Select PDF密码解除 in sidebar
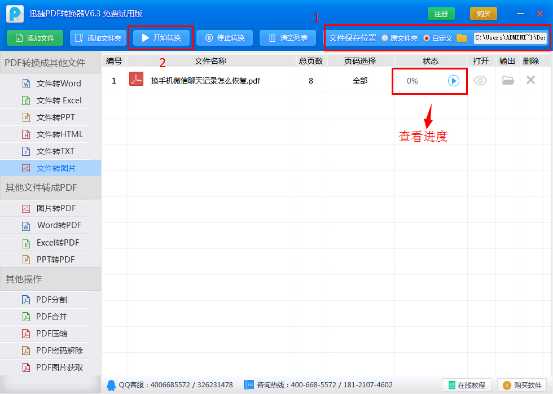The width and height of the screenshot is (553, 394). 51,351
